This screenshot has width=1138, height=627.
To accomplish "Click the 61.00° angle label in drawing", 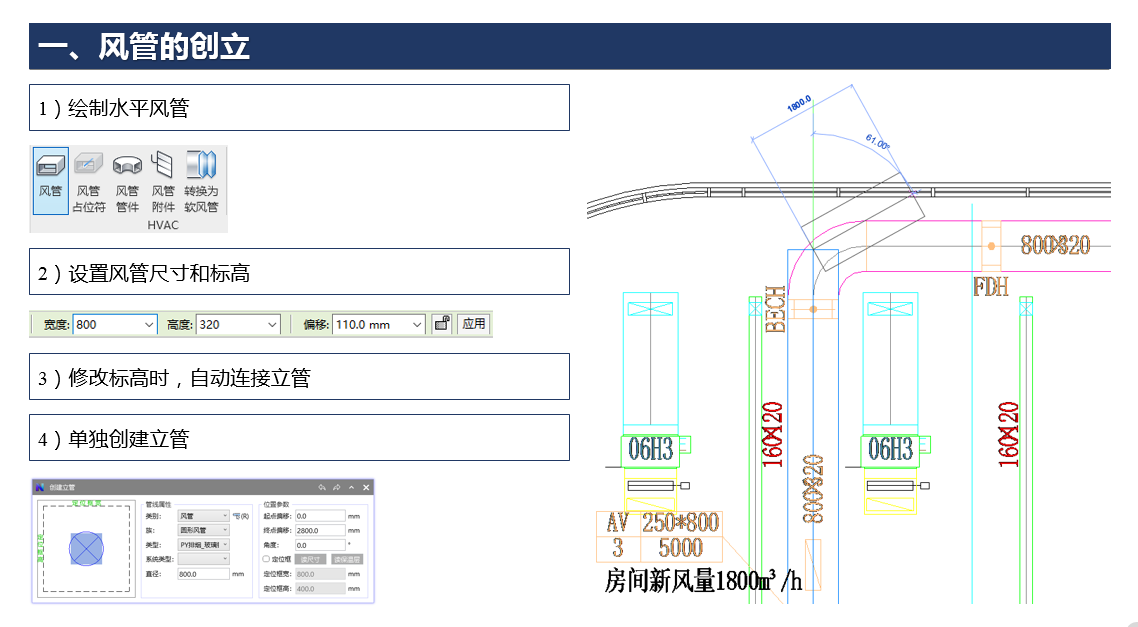I will point(877,142).
